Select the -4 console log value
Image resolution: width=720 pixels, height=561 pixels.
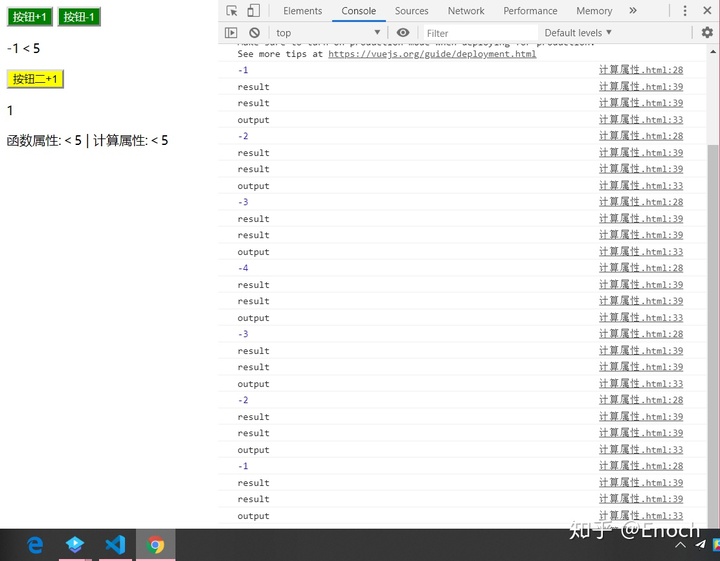[x=243, y=268]
